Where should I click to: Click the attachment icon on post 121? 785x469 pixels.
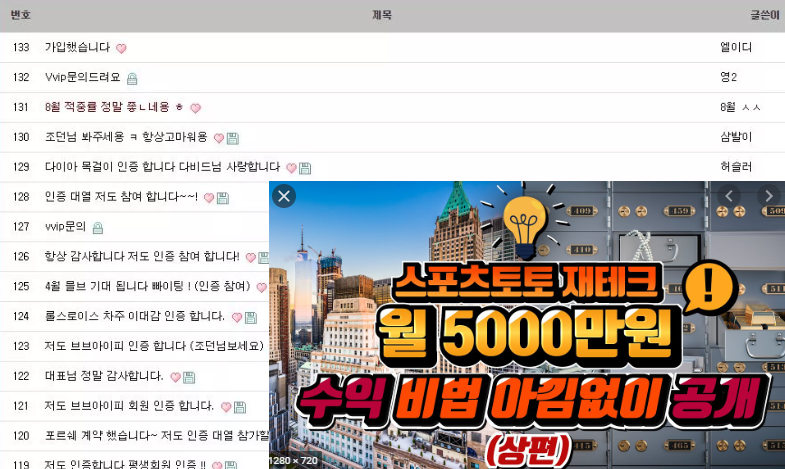click(240, 408)
